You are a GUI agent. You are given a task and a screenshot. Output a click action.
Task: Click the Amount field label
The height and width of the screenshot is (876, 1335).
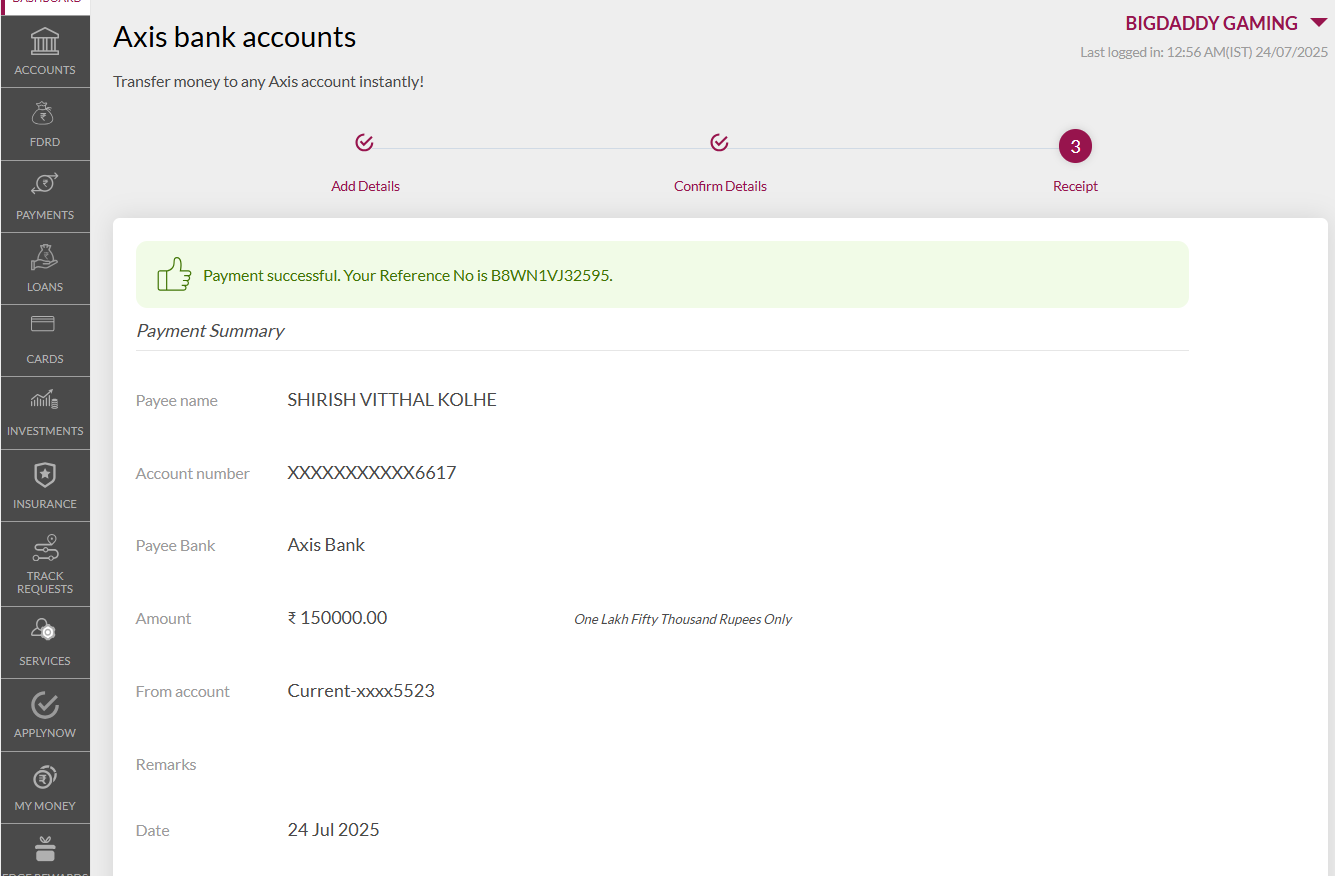pos(163,619)
